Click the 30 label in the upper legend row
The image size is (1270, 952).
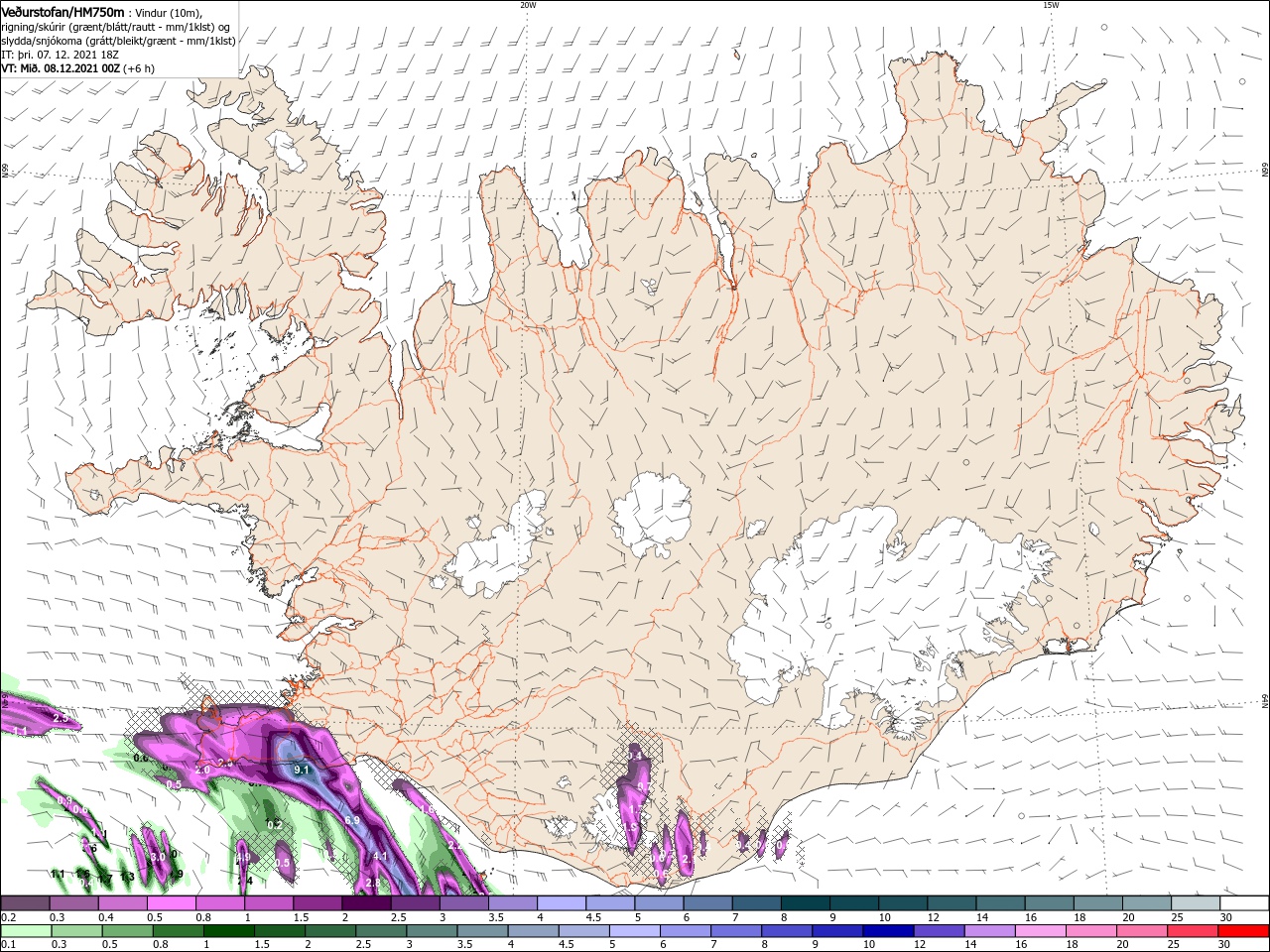click(1228, 917)
